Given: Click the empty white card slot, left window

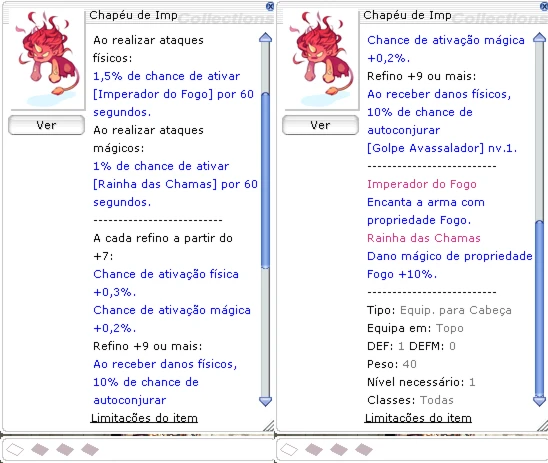Looking at the screenshot, I should point(15,449).
